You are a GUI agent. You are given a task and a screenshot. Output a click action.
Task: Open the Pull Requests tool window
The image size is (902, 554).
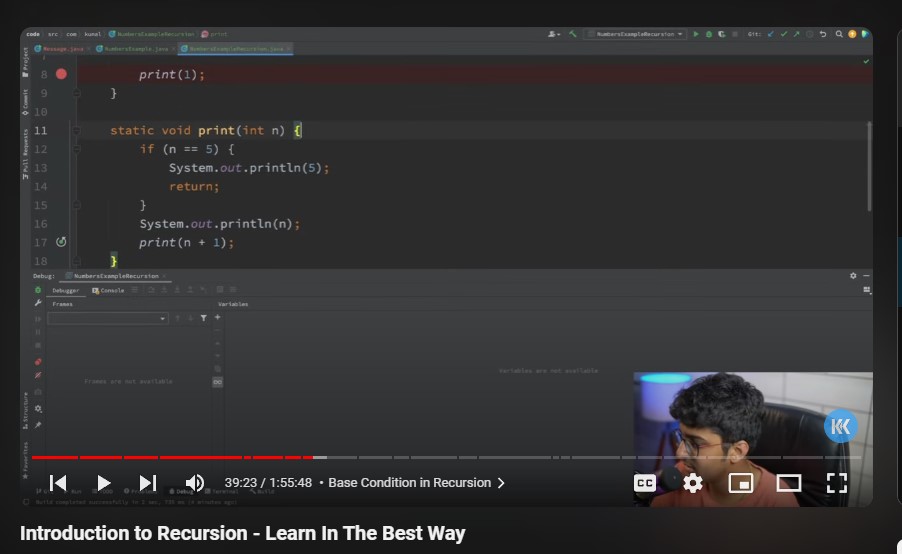25,154
